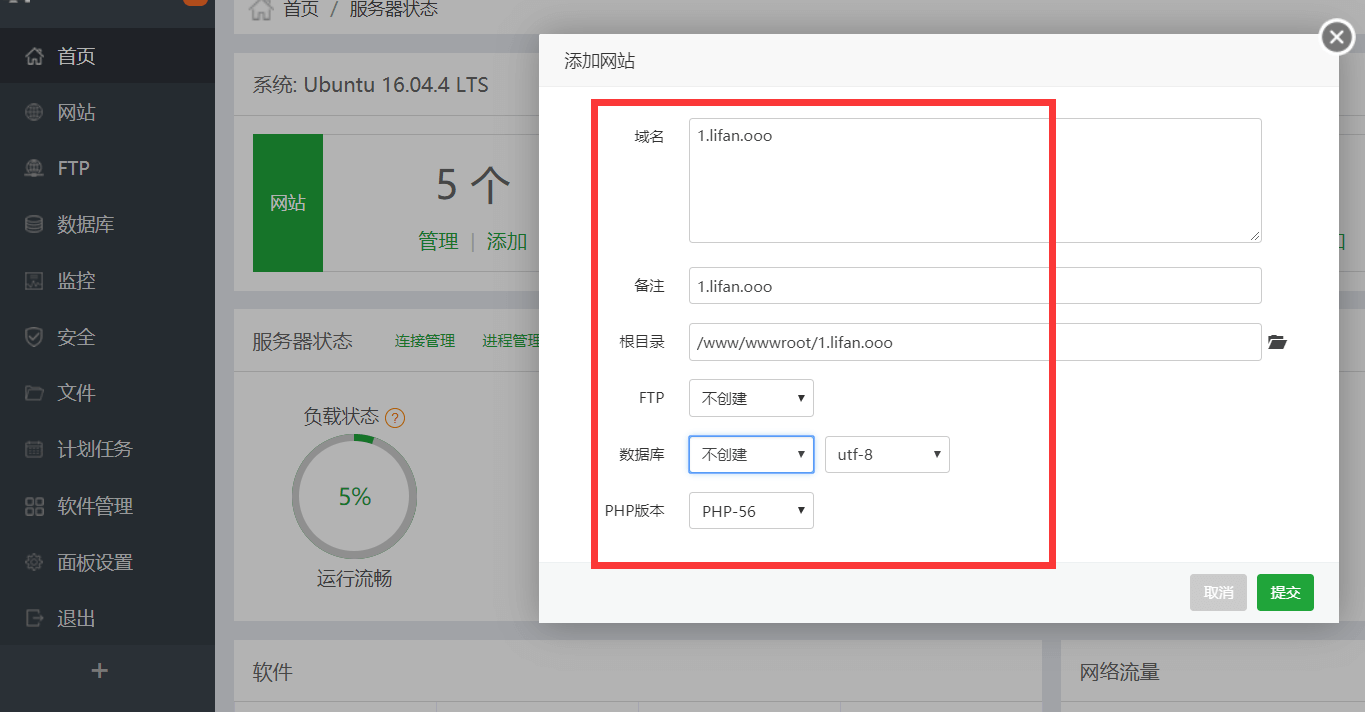Click the home icon in the sidebar
The height and width of the screenshot is (712, 1365).
pos(34,56)
